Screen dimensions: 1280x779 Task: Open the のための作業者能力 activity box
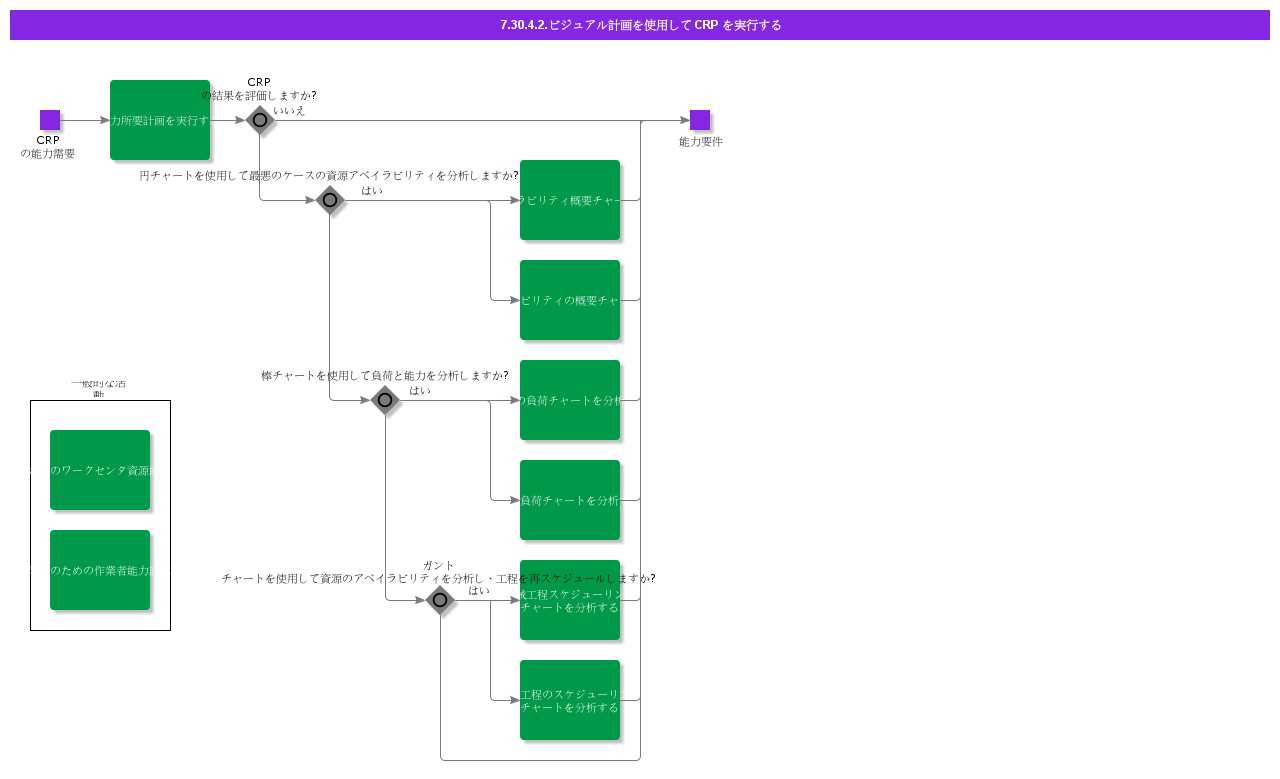[100, 570]
